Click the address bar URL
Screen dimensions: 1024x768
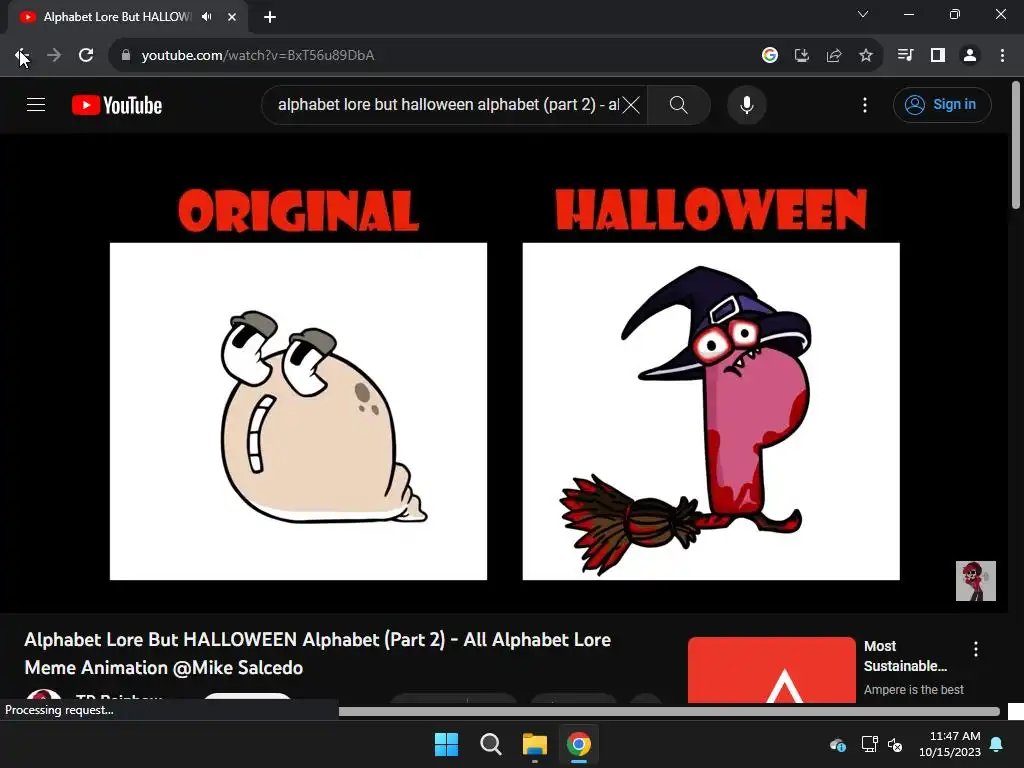tap(258, 56)
